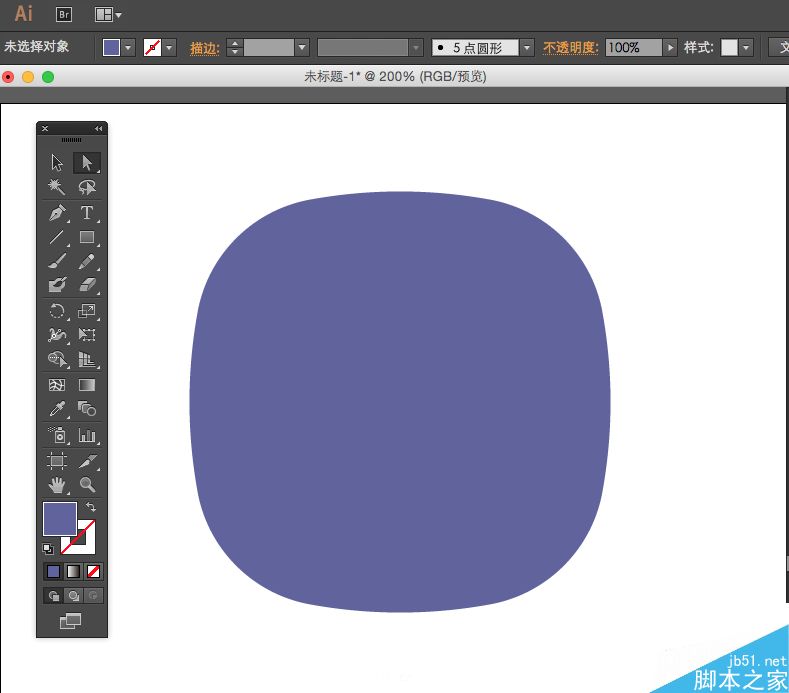Open Adobe Bridge via Br icon
This screenshot has width=789, height=693.
64,14
